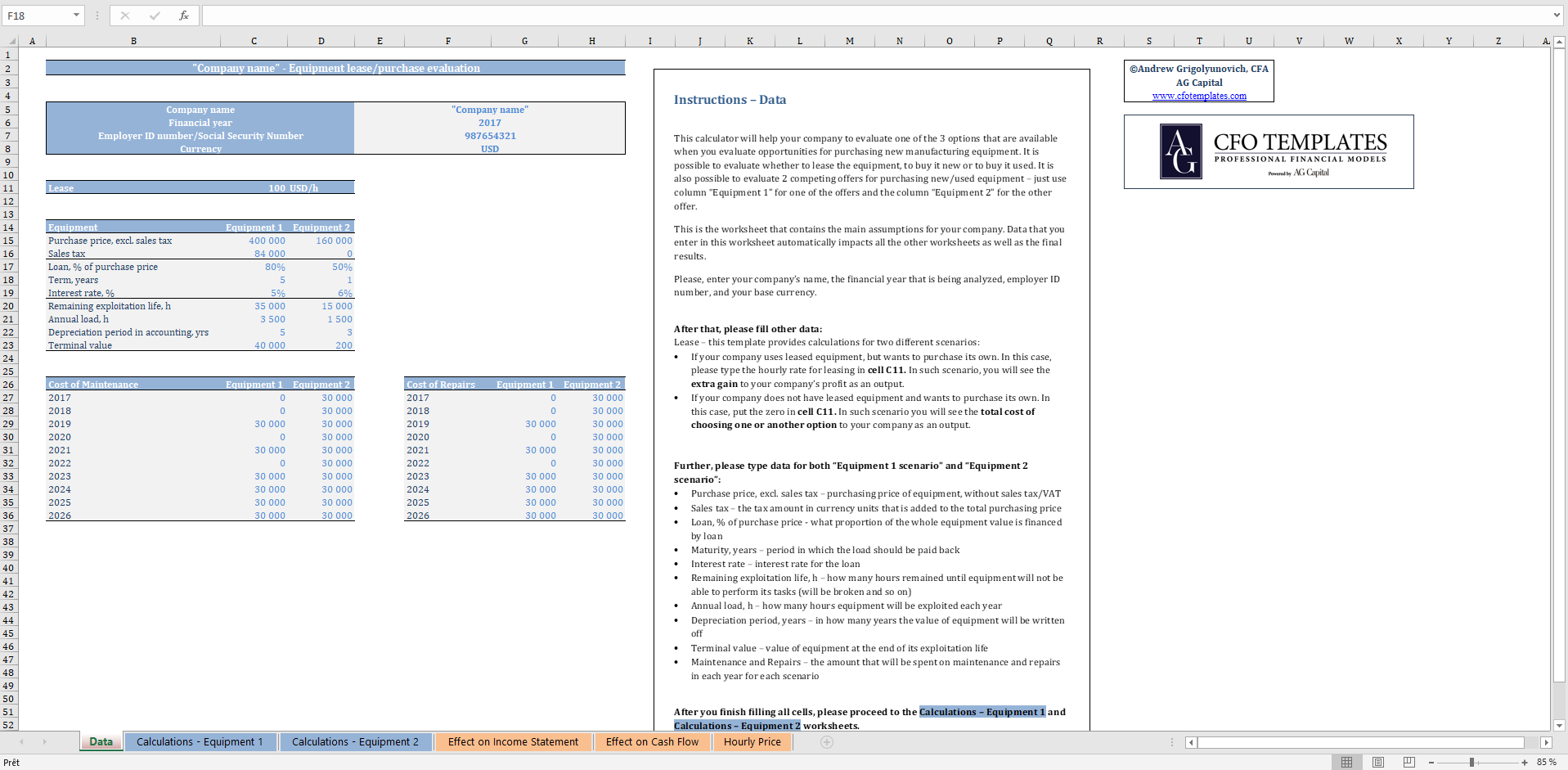Viewport: 1568px width, 770px height.
Task: Click the horizontal scrollbar track
Action: point(1360,742)
